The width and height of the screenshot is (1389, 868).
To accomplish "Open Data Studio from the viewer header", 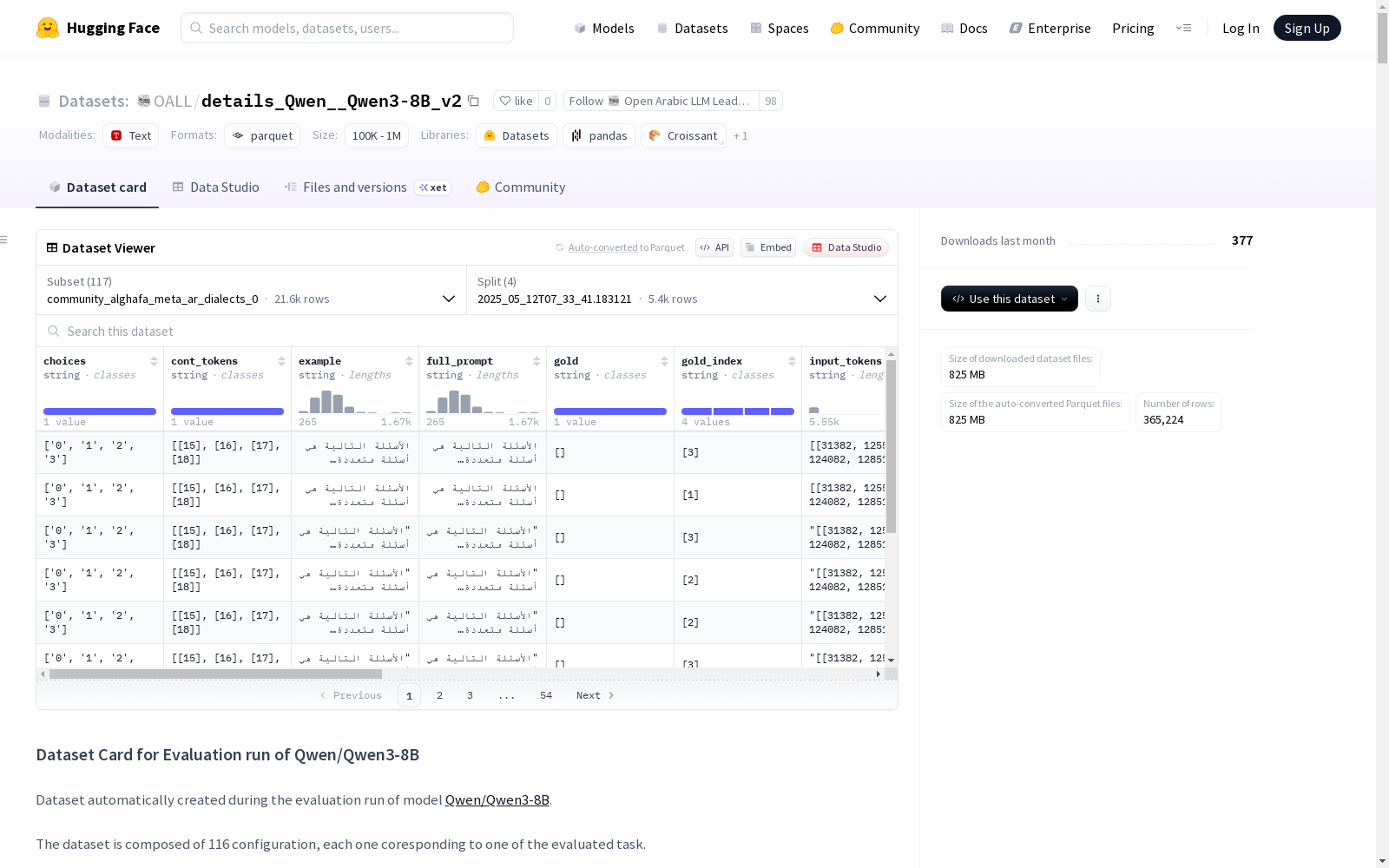I will click(846, 247).
